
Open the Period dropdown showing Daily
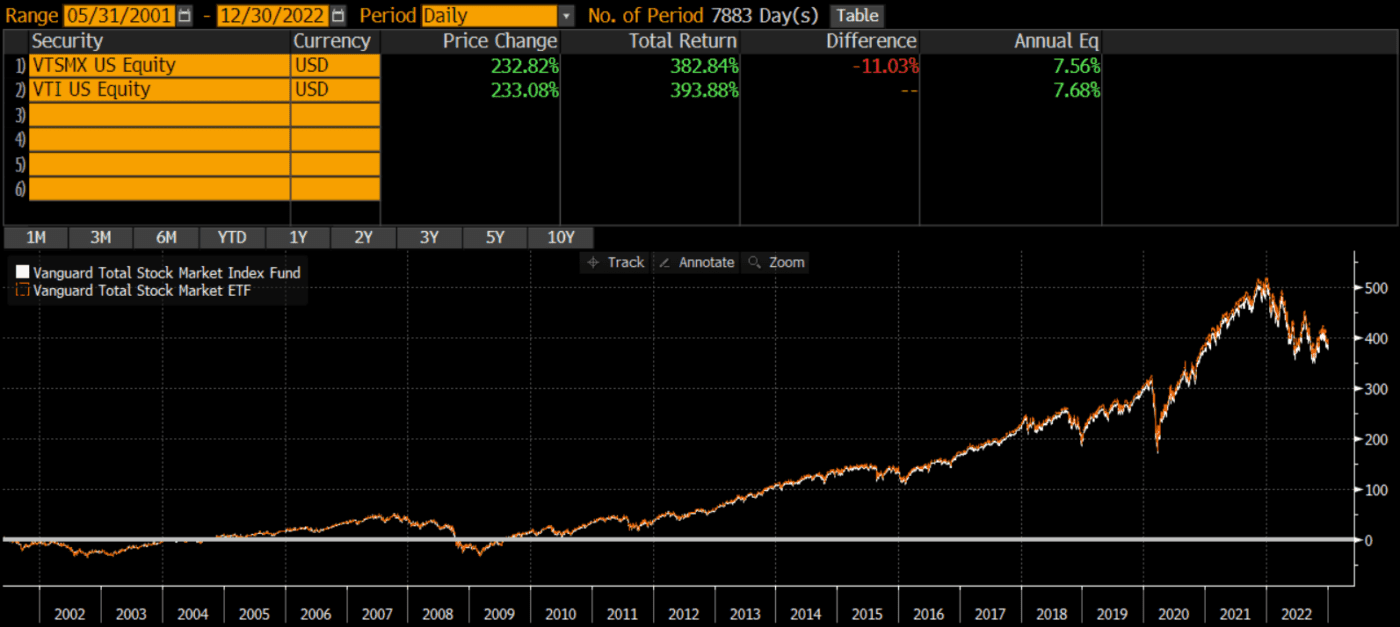click(566, 15)
